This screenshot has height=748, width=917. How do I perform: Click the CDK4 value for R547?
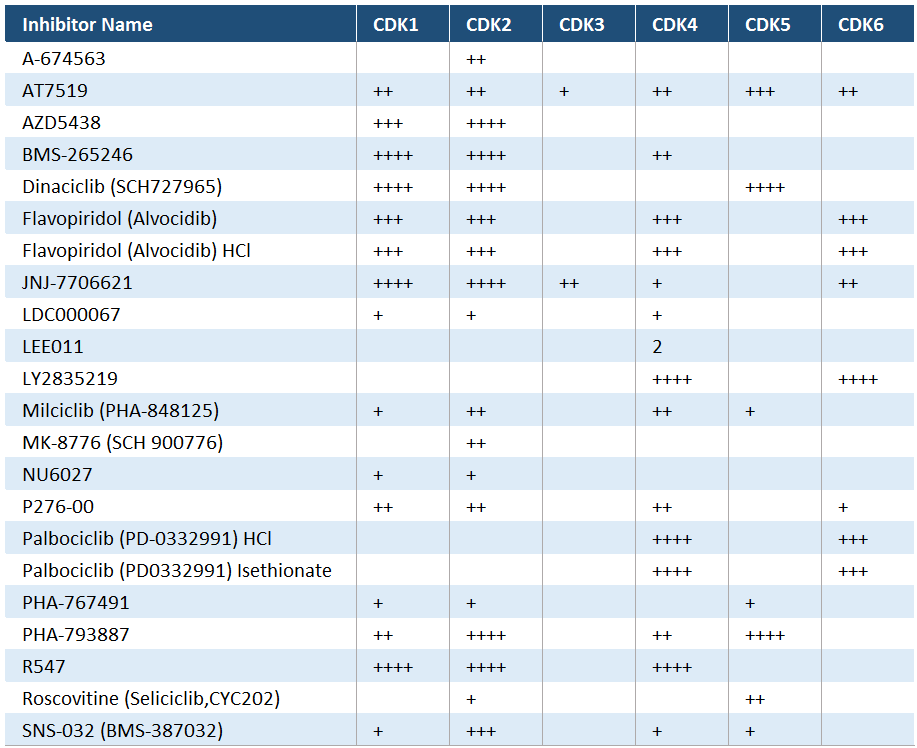[x=672, y=667]
